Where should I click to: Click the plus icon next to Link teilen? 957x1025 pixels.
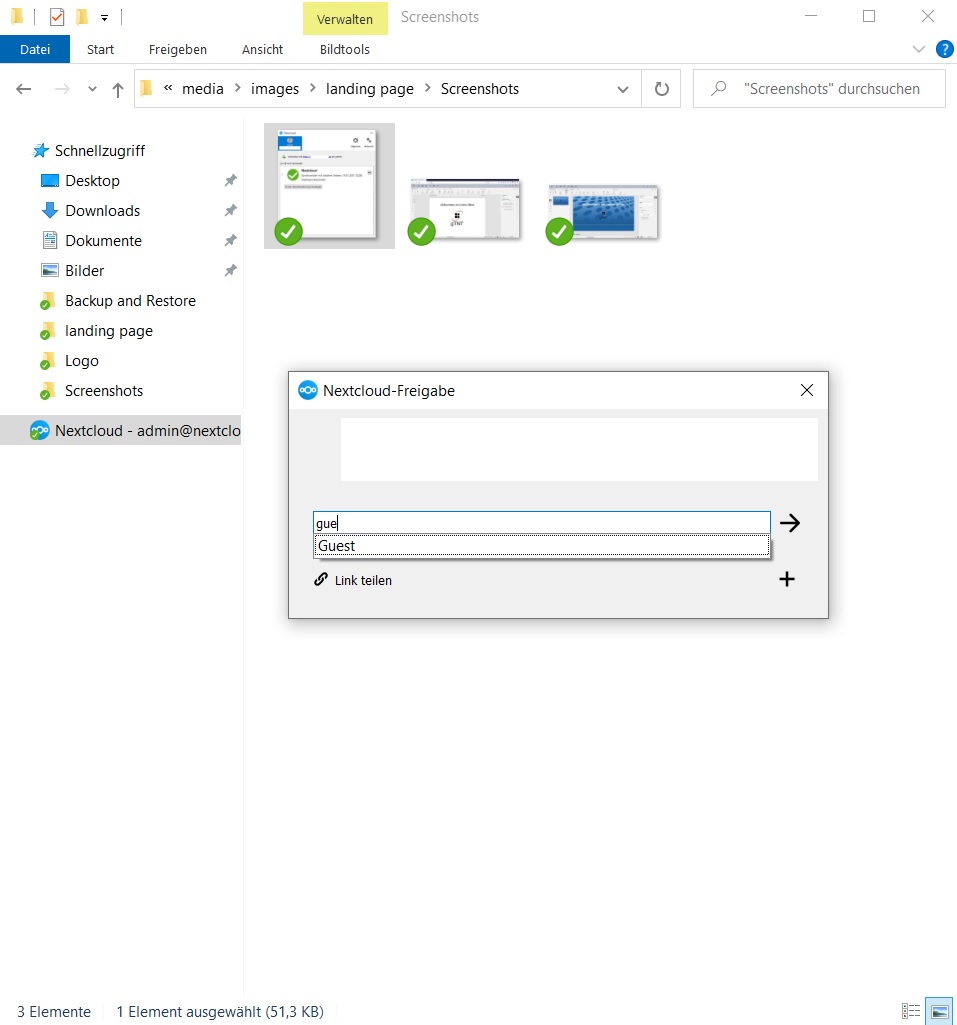tap(787, 579)
